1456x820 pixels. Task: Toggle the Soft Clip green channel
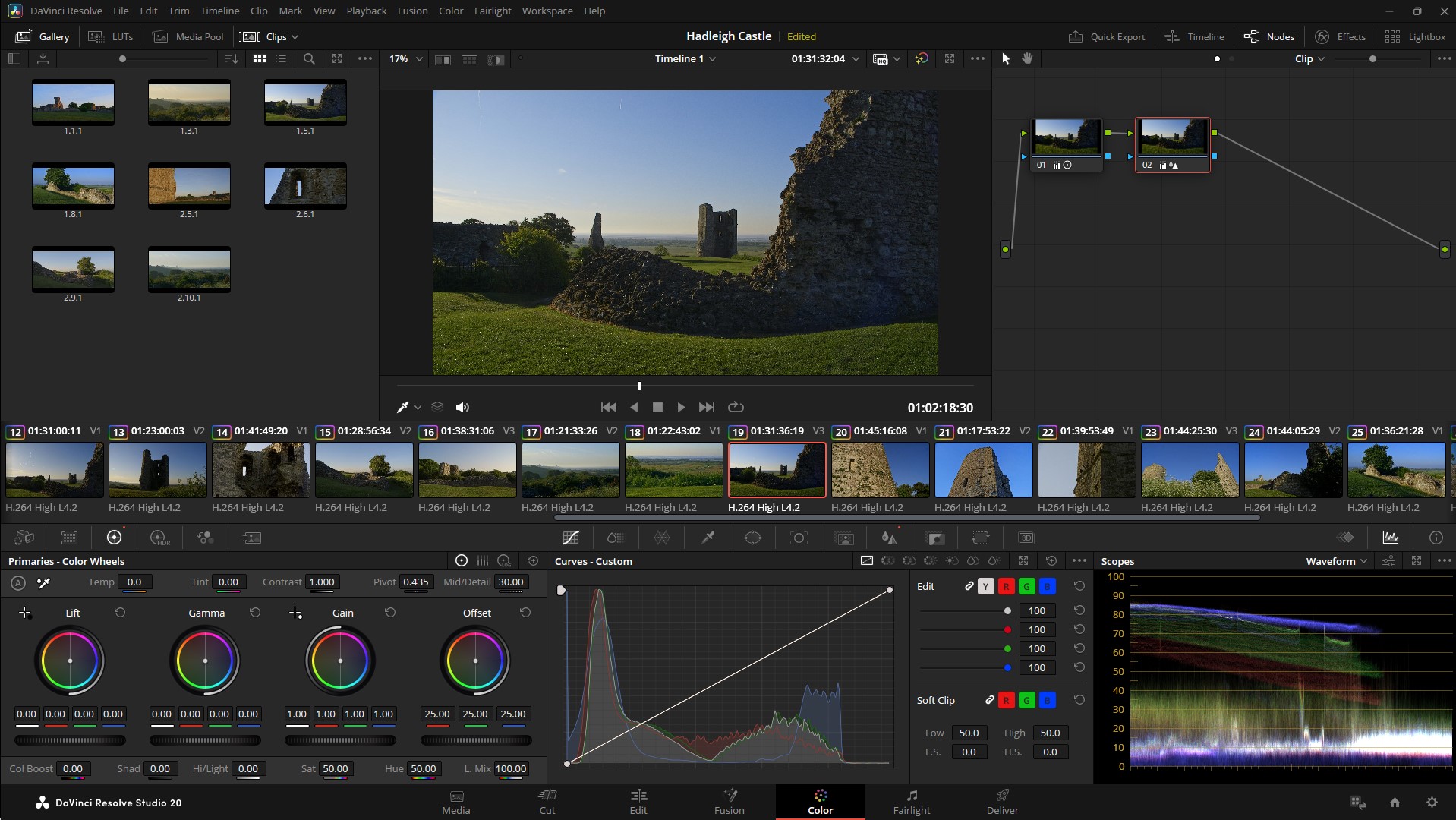click(1026, 700)
